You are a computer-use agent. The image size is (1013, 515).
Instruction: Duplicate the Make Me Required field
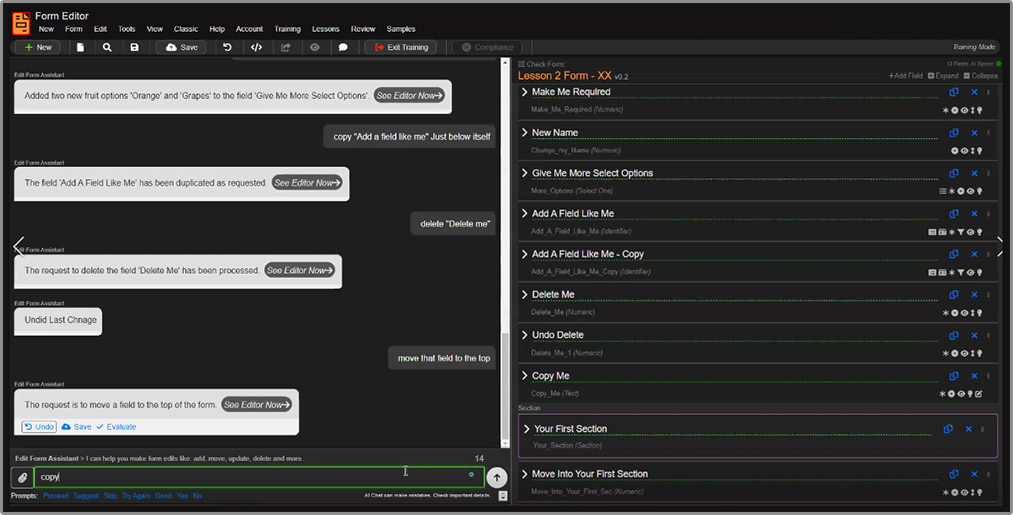pos(954,92)
